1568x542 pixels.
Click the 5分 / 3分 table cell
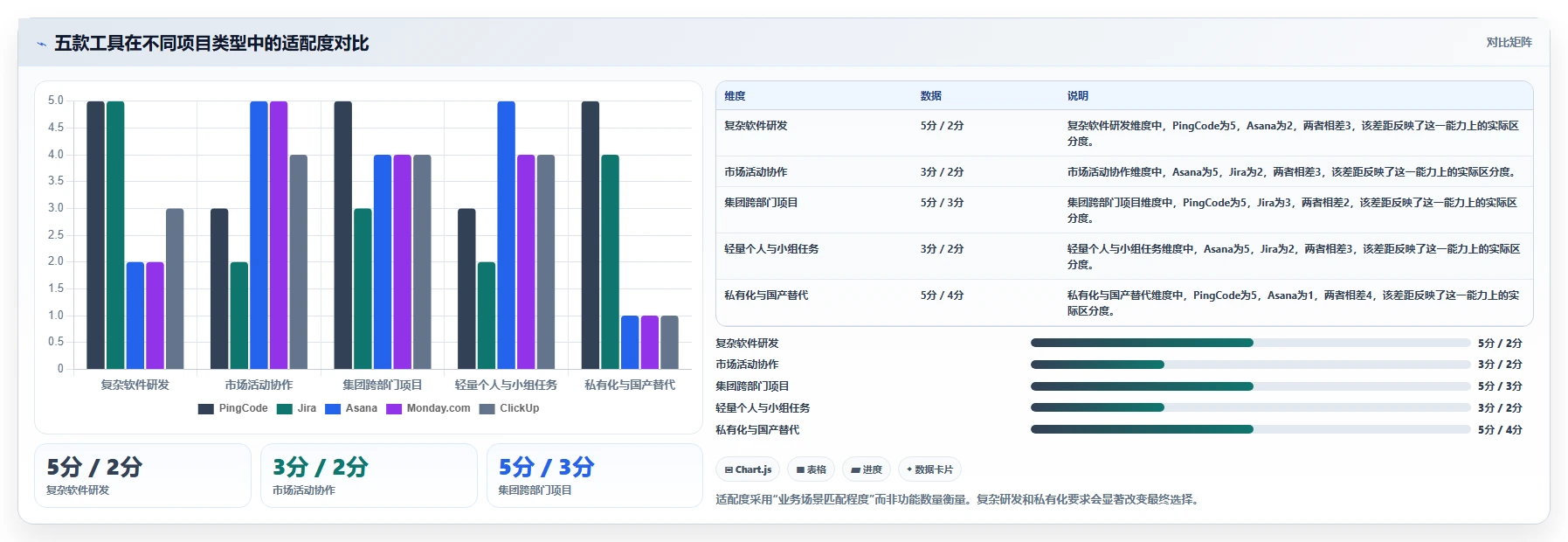point(942,203)
